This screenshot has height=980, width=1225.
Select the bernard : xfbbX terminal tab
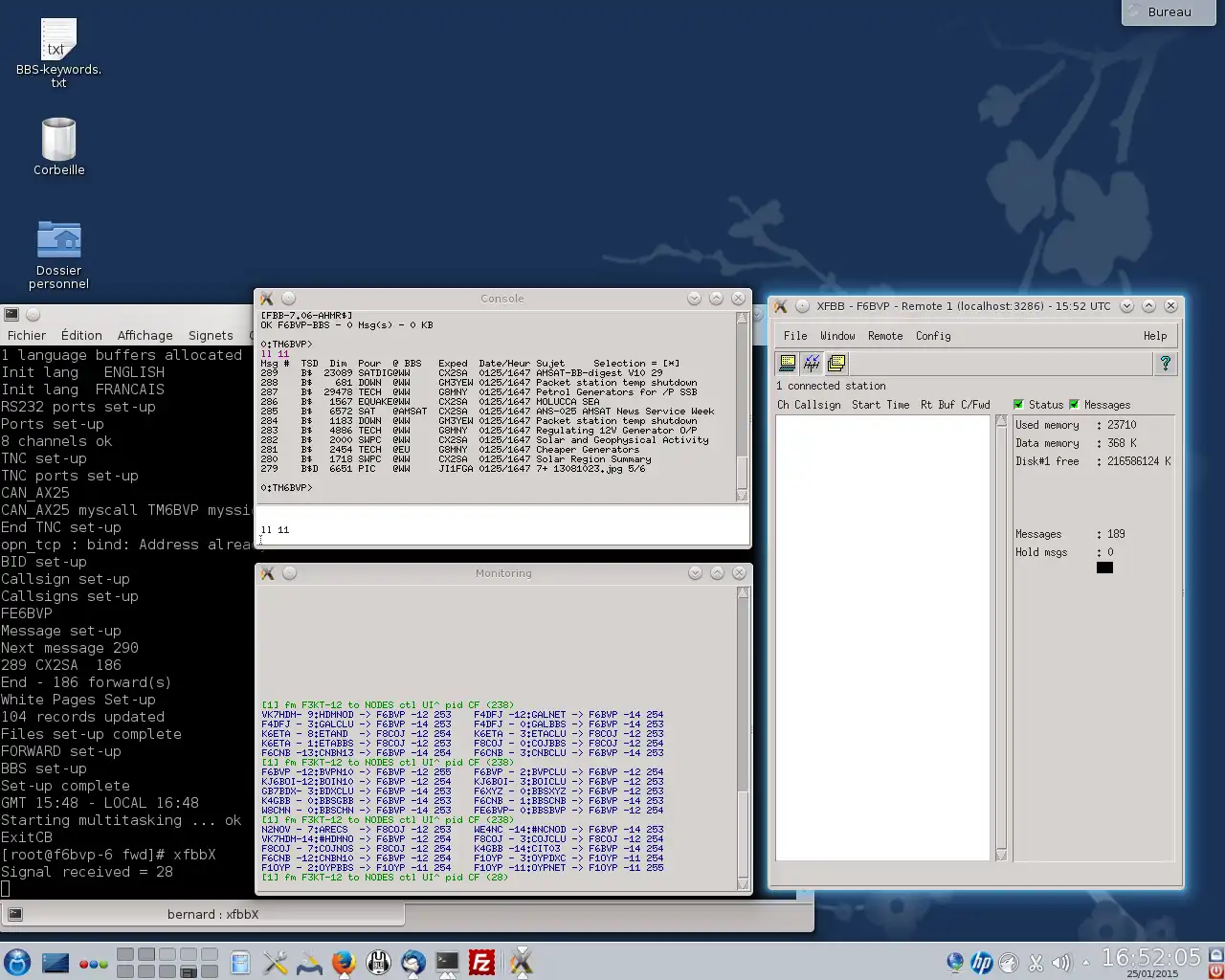pyautogui.click(x=212, y=914)
